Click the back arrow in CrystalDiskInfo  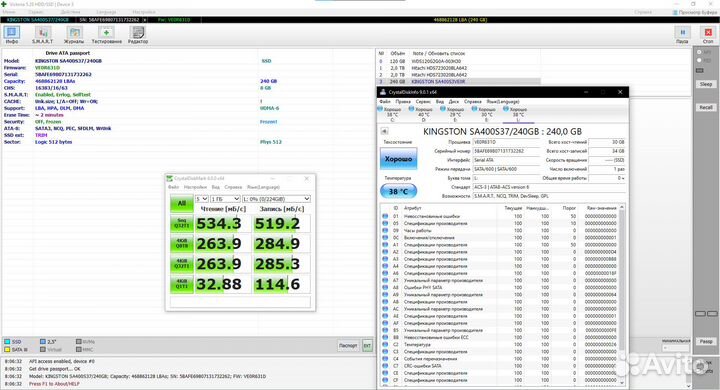tap(384, 131)
